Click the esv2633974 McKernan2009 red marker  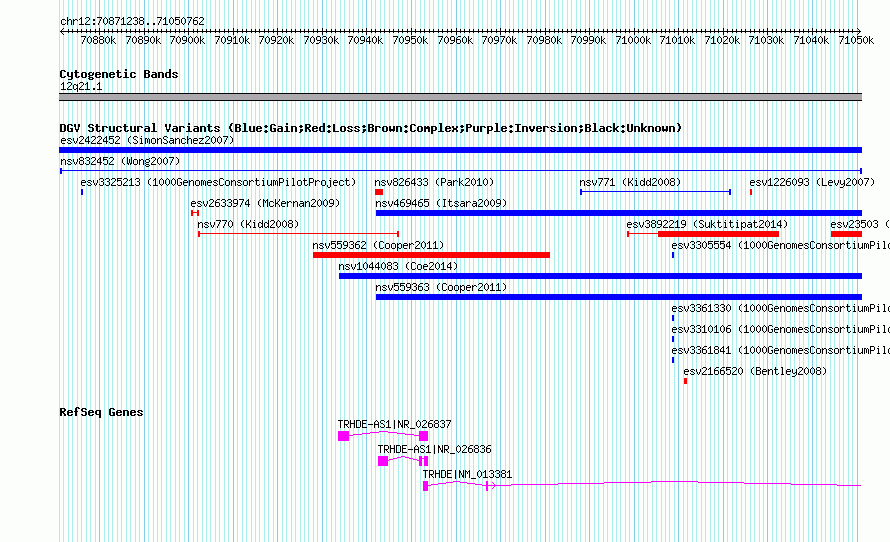click(195, 213)
